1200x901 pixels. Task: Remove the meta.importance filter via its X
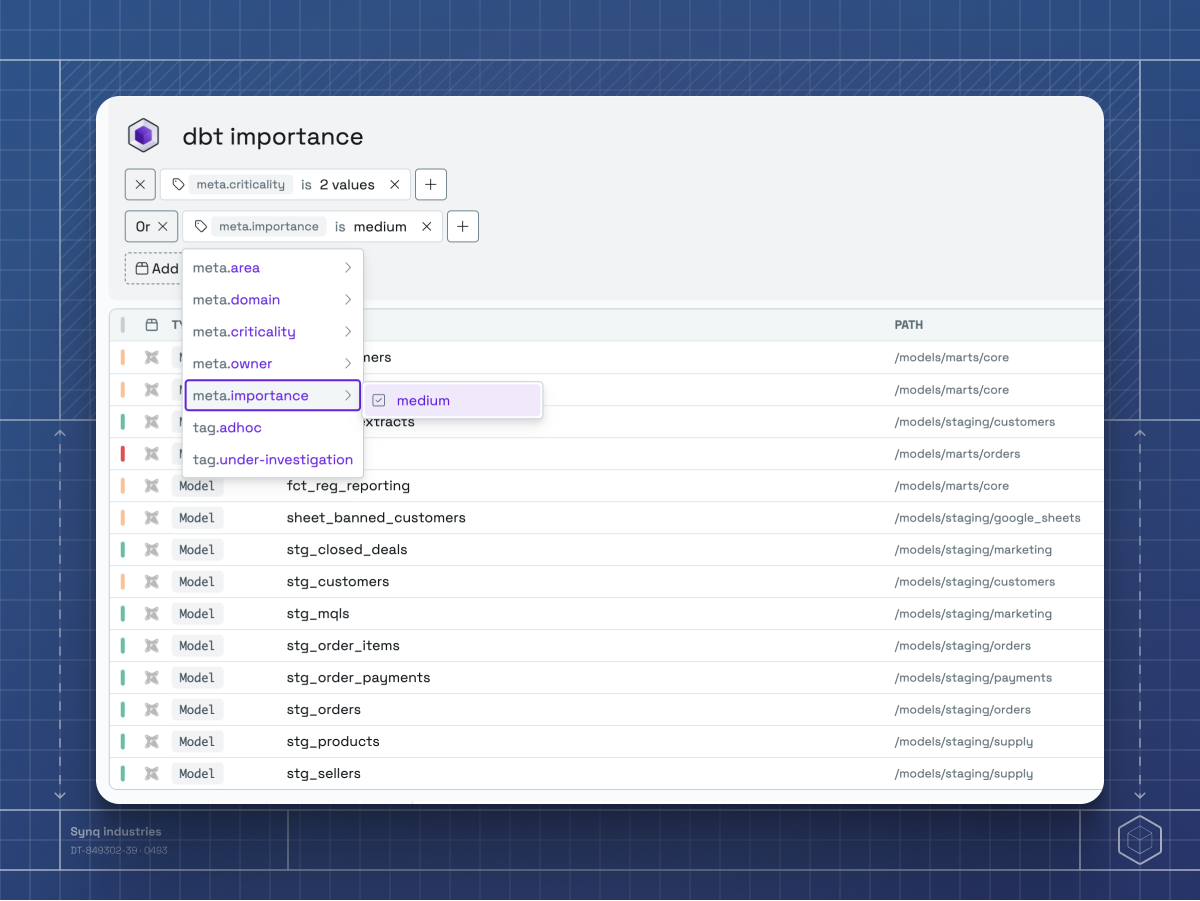427,226
